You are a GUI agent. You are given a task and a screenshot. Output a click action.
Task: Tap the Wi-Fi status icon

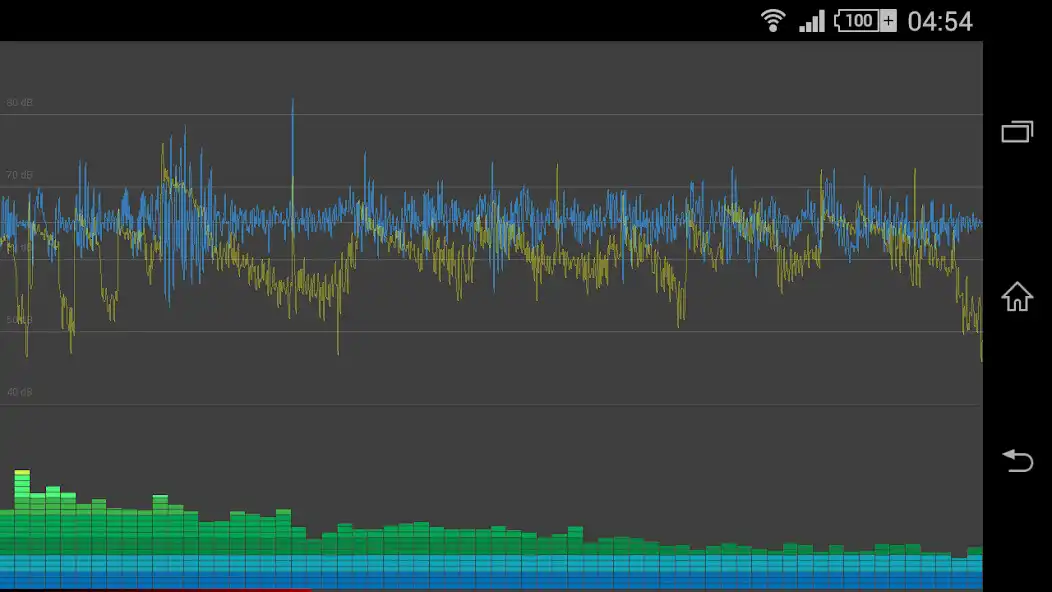(773, 20)
